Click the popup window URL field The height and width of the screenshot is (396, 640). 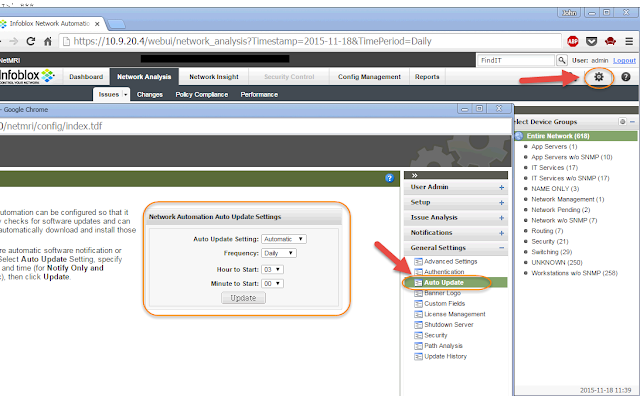click(255, 126)
